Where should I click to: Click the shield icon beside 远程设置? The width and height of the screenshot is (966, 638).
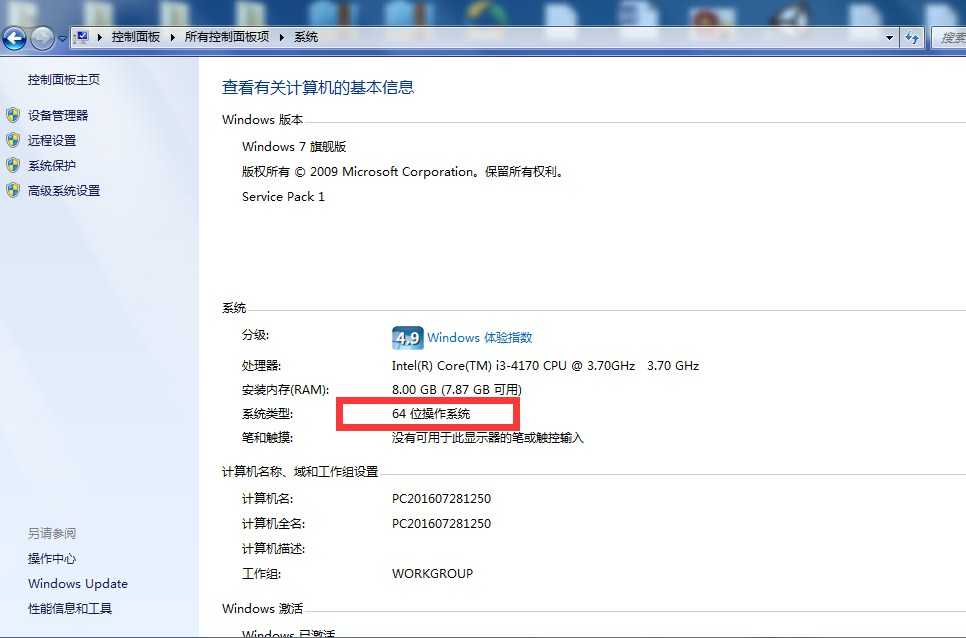point(13,140)
